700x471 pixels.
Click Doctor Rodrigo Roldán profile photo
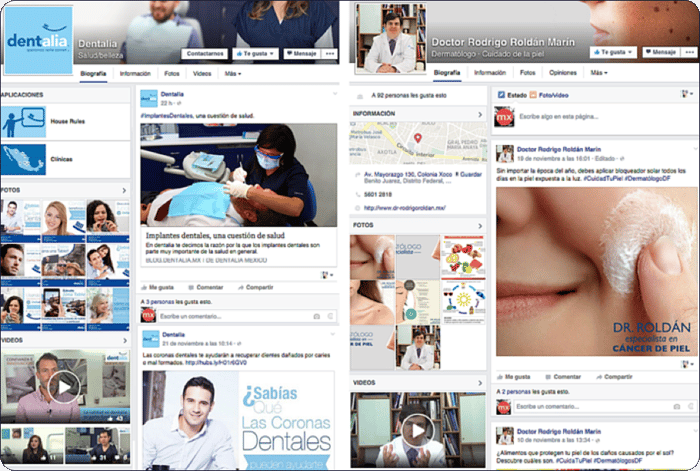[390, 38]
